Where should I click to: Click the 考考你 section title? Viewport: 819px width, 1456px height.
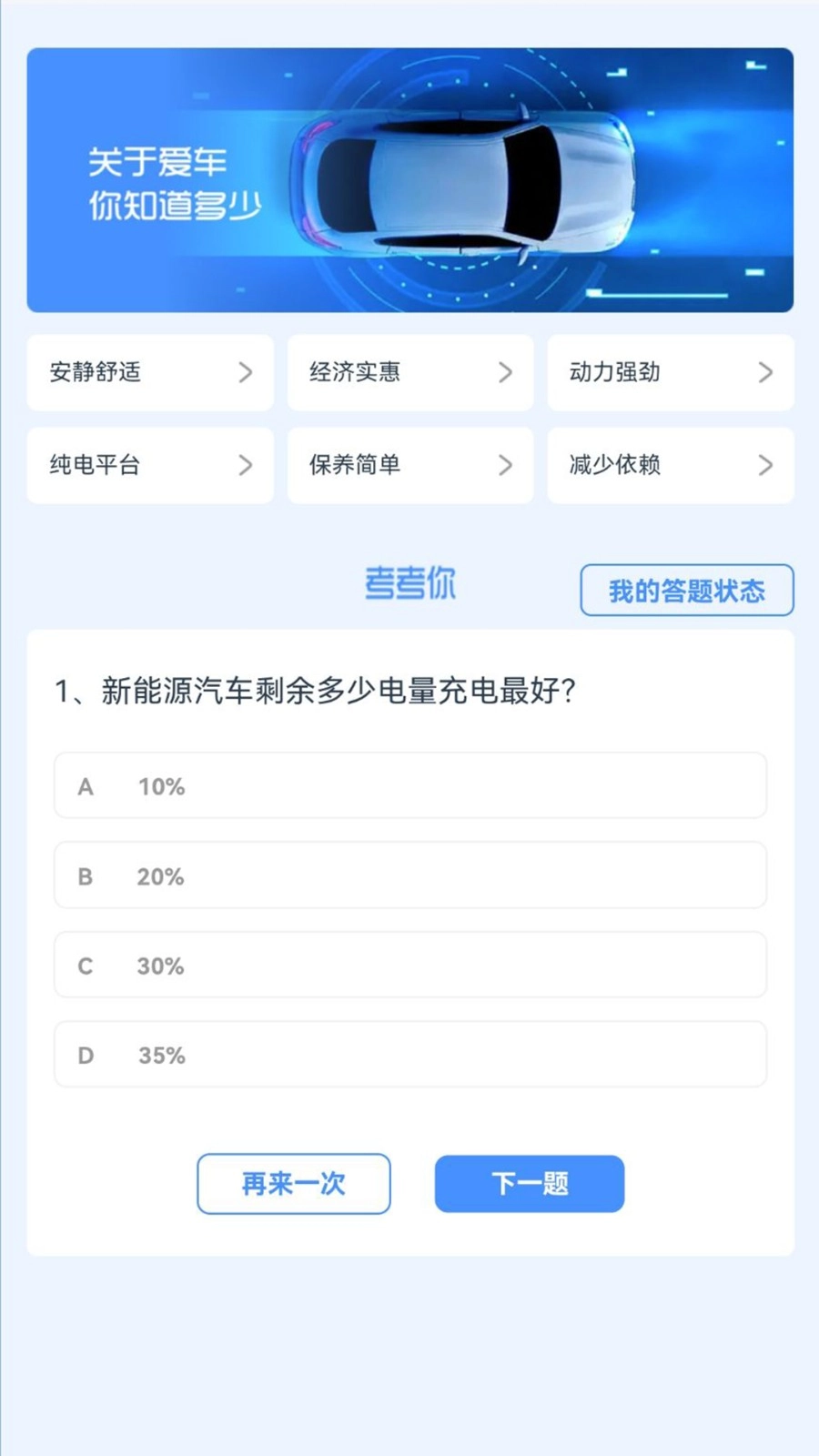click(x=409, y=583)
